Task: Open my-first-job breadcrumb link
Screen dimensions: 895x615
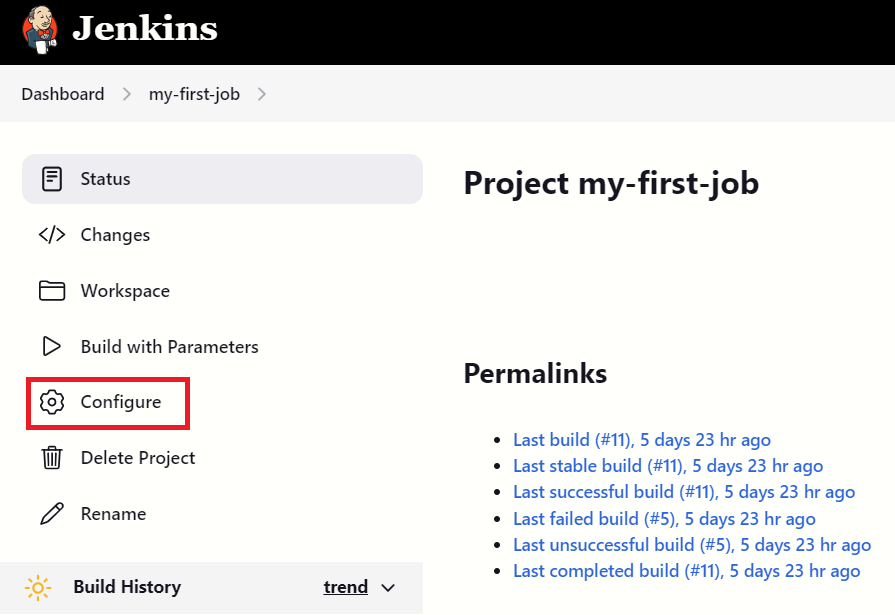Action: point(194,94)
